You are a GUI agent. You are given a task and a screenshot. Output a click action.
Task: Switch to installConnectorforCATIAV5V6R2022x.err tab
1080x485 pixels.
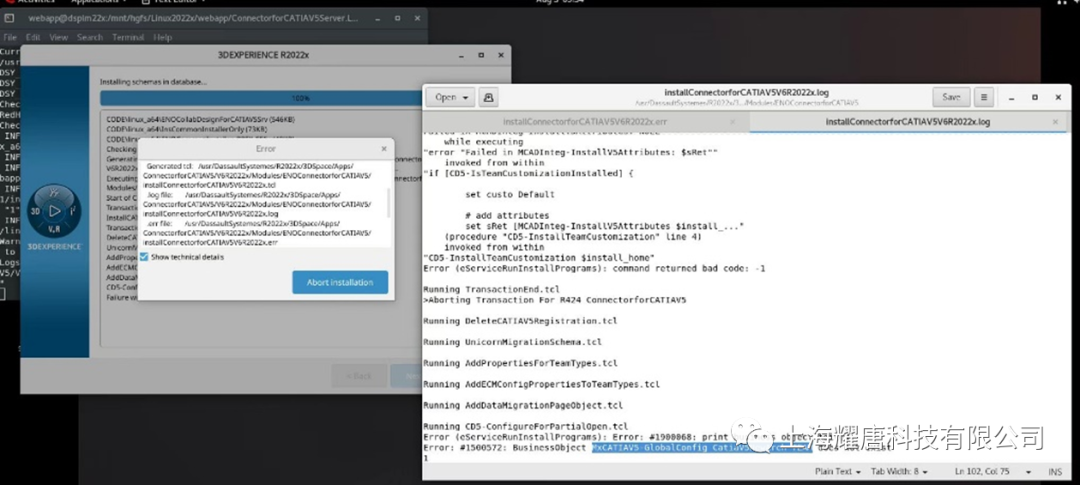coord(585,122)
